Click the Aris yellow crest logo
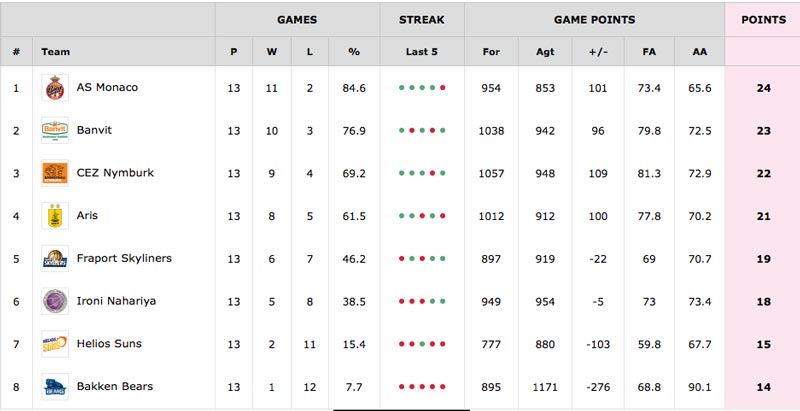This screenshot has height=411, width=800. (x=55, y=216)
